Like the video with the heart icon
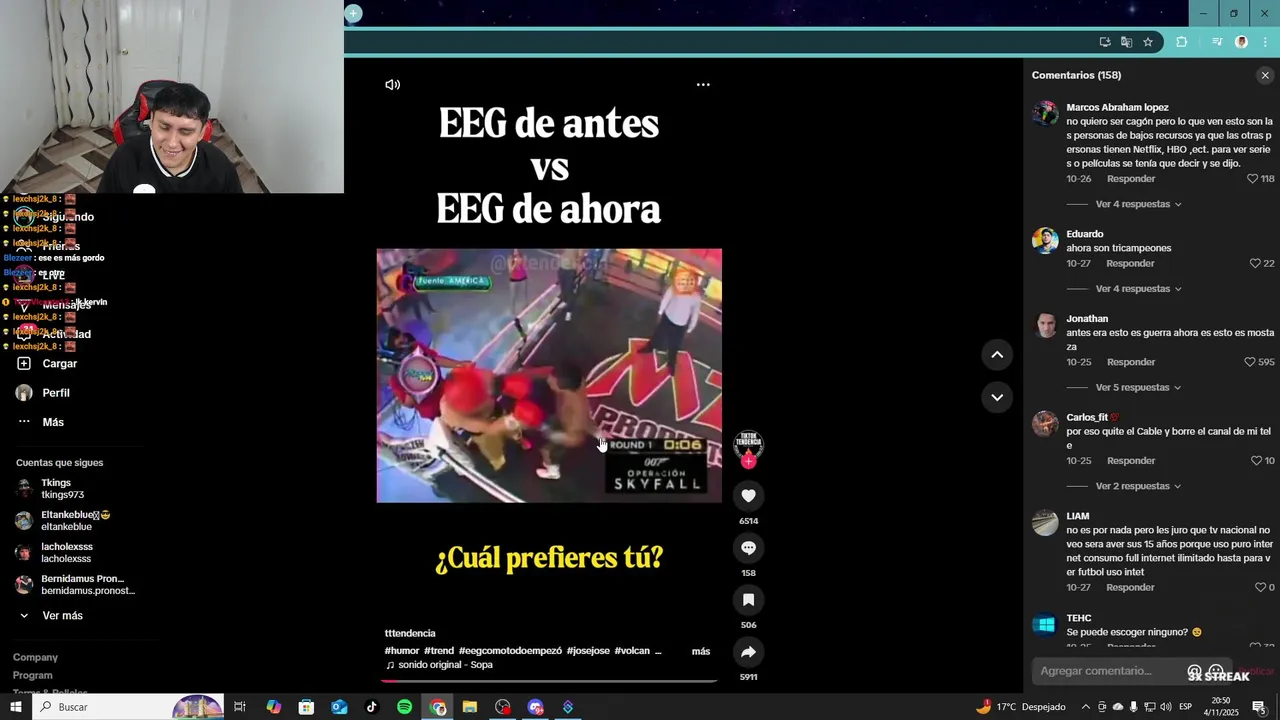 [x=748, y=495]
